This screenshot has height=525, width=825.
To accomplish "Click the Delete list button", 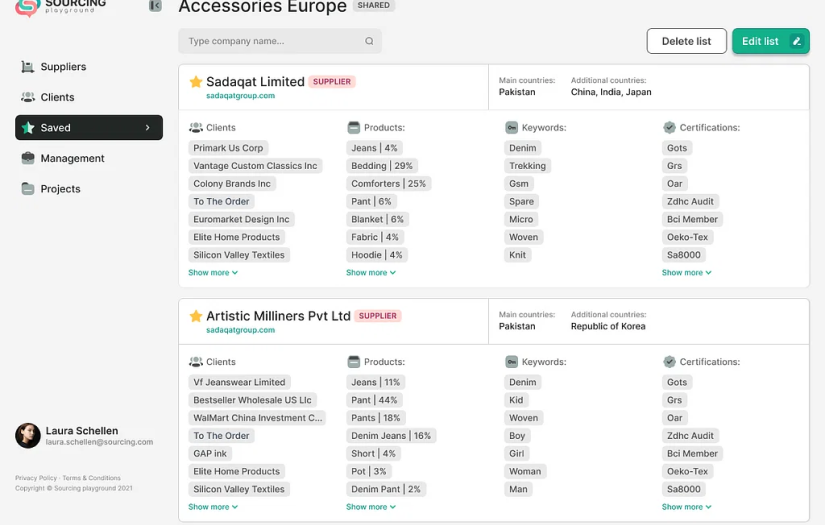I will click(x=686, y=41).
